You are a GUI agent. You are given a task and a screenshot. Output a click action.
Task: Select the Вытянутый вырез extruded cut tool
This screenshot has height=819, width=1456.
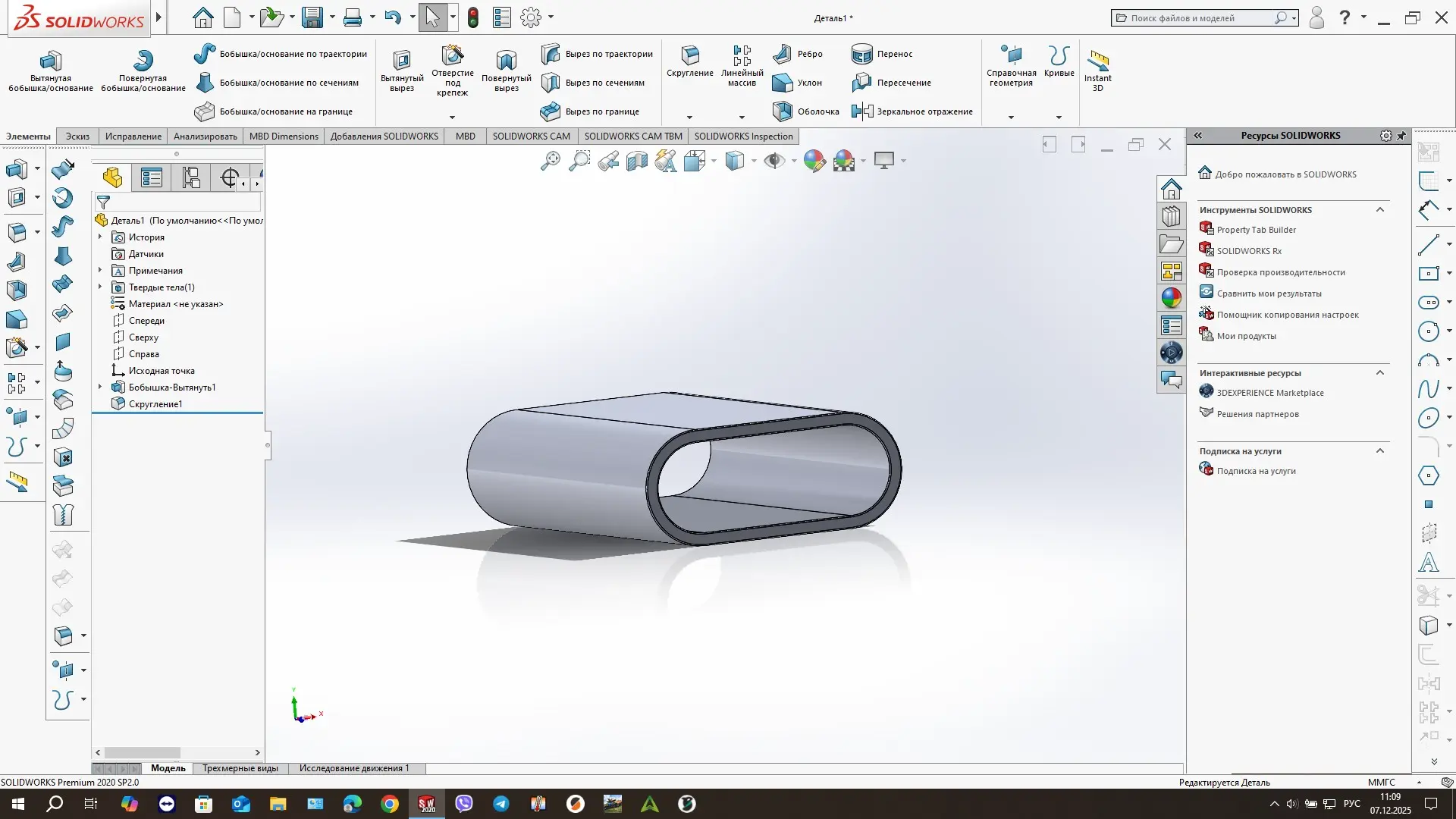pos(402,71)
